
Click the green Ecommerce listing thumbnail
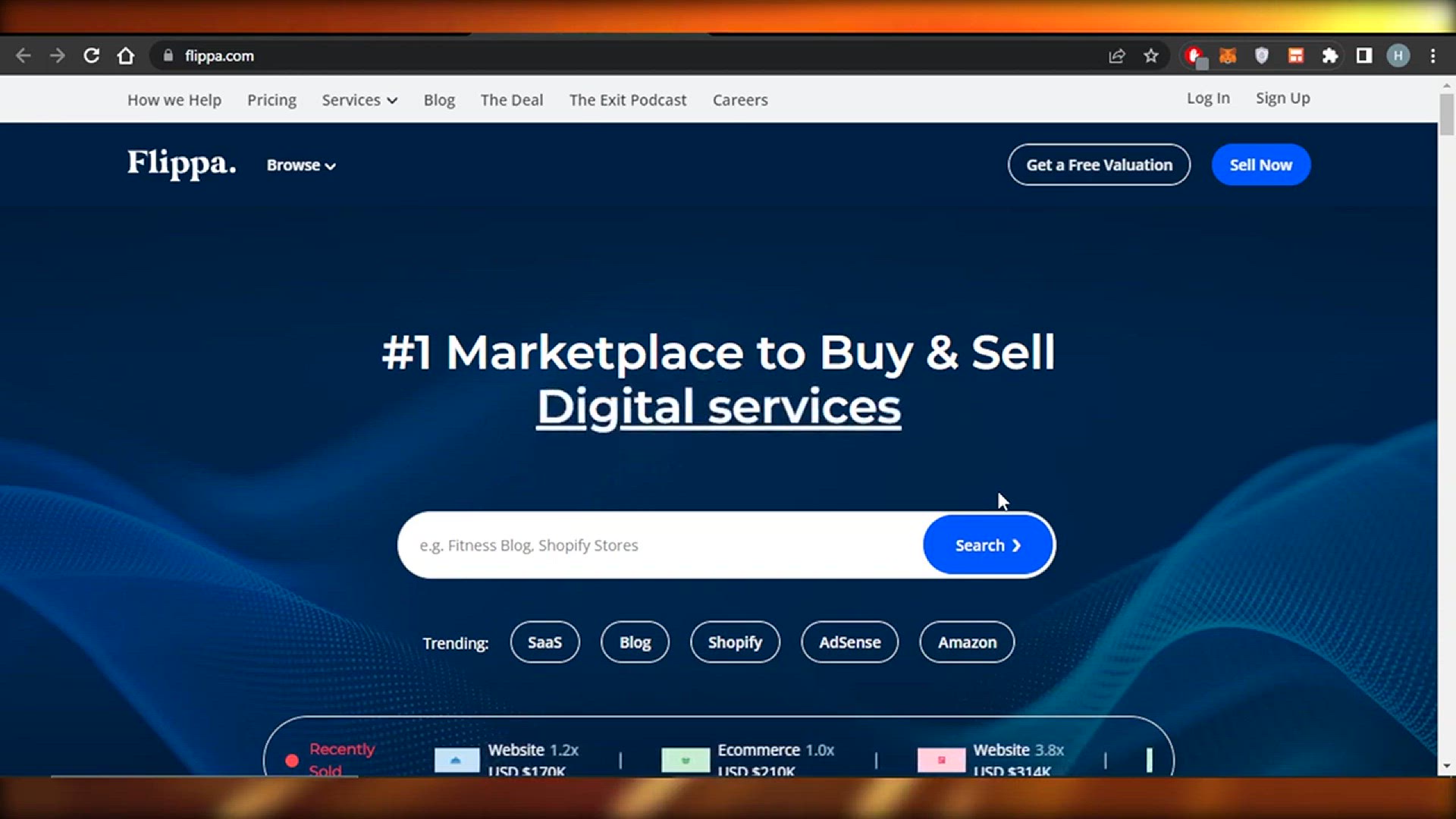click(686, 760)
